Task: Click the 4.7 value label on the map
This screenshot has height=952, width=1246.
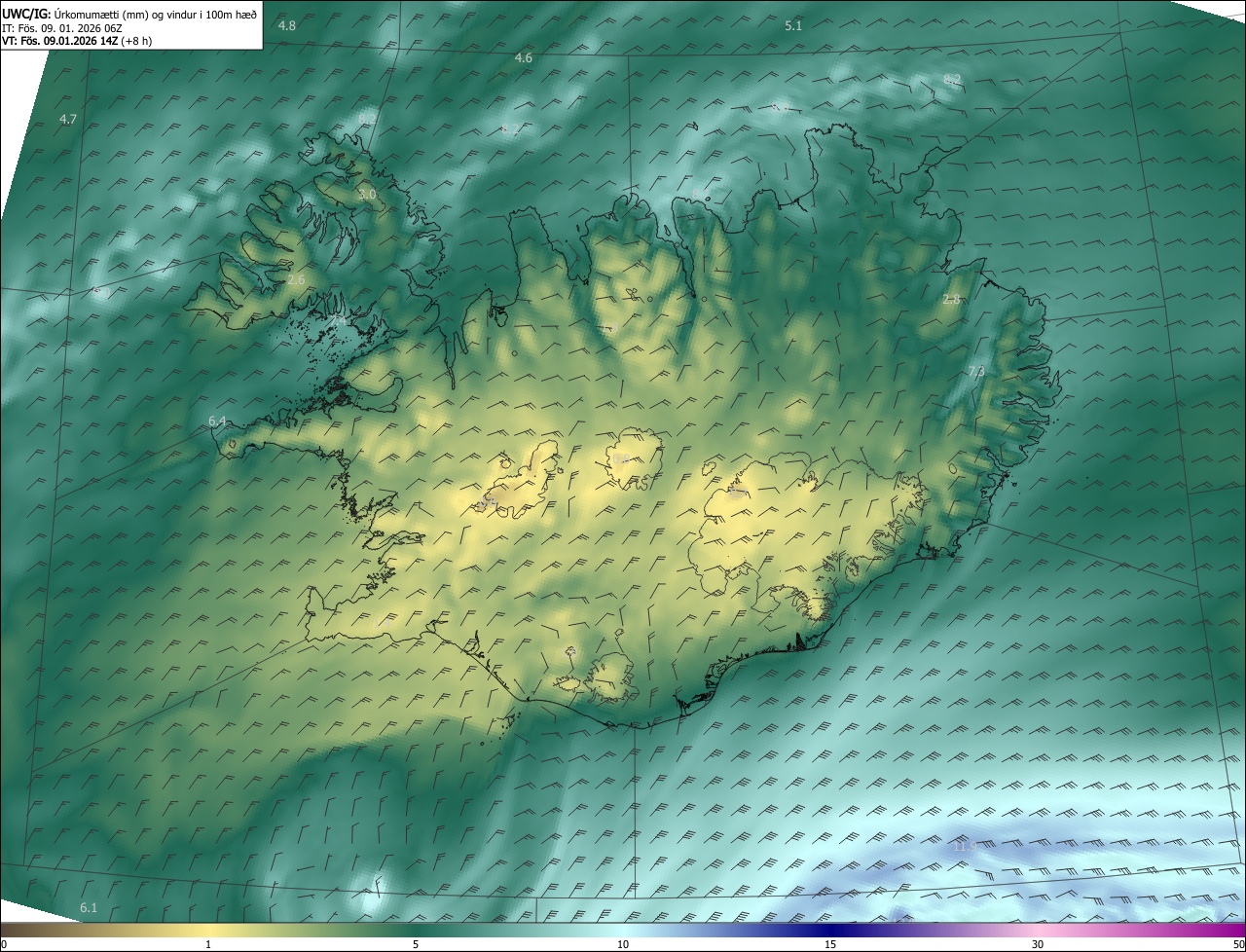Action: (68, 119)
